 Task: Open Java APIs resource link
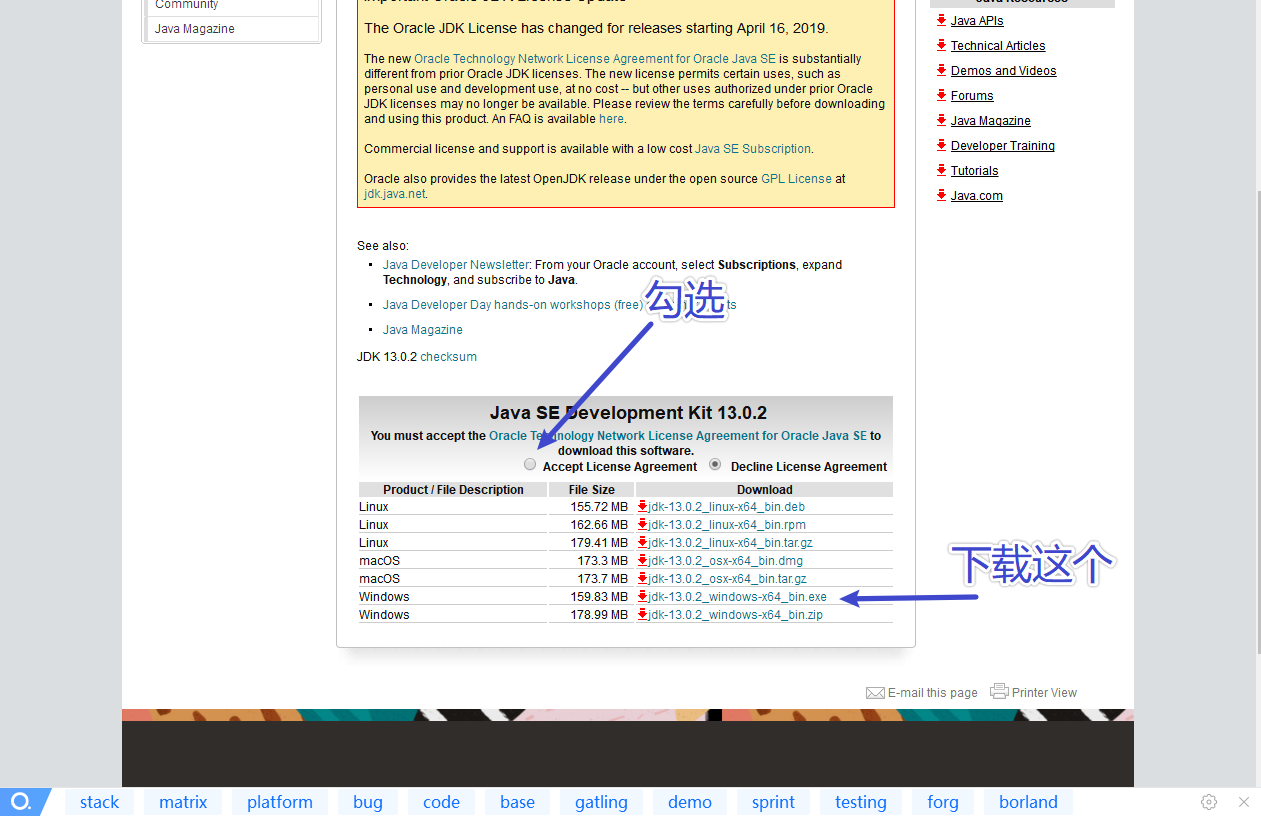pyautogui.click(x=977, y=21)
